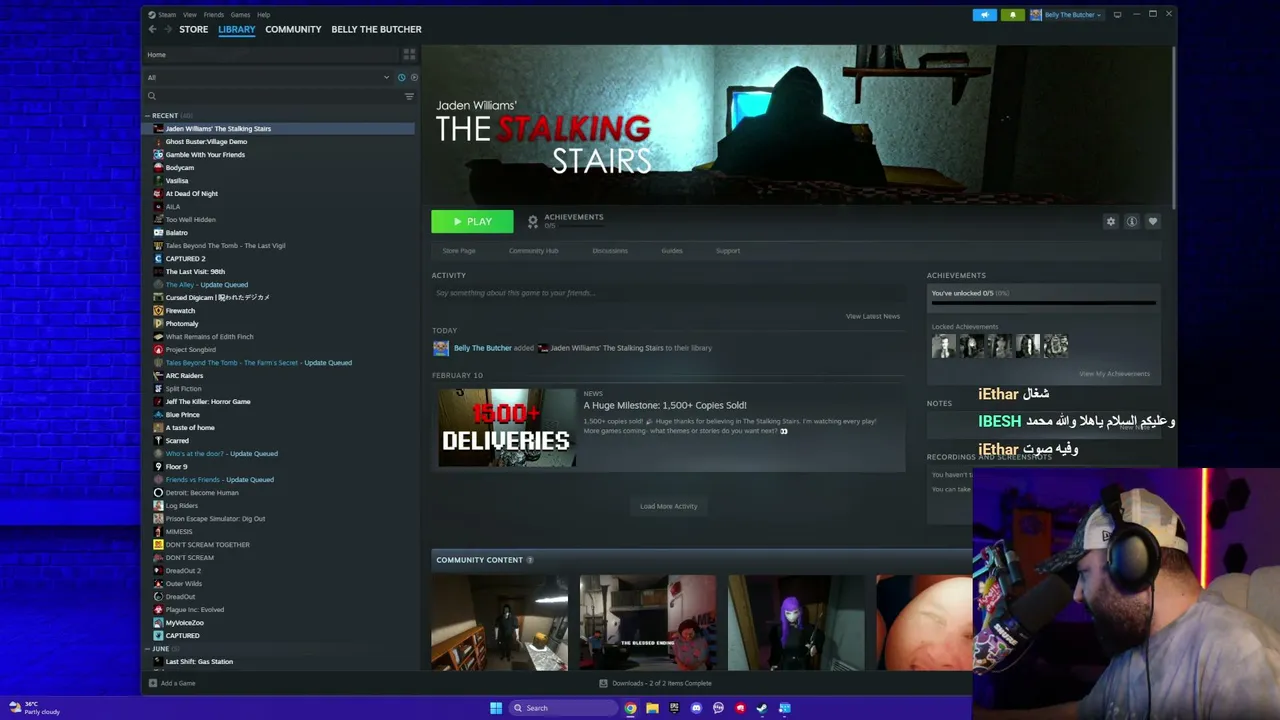Open the Friends menu
Screen dimensions: 1280x720
[x=213, y=15]
